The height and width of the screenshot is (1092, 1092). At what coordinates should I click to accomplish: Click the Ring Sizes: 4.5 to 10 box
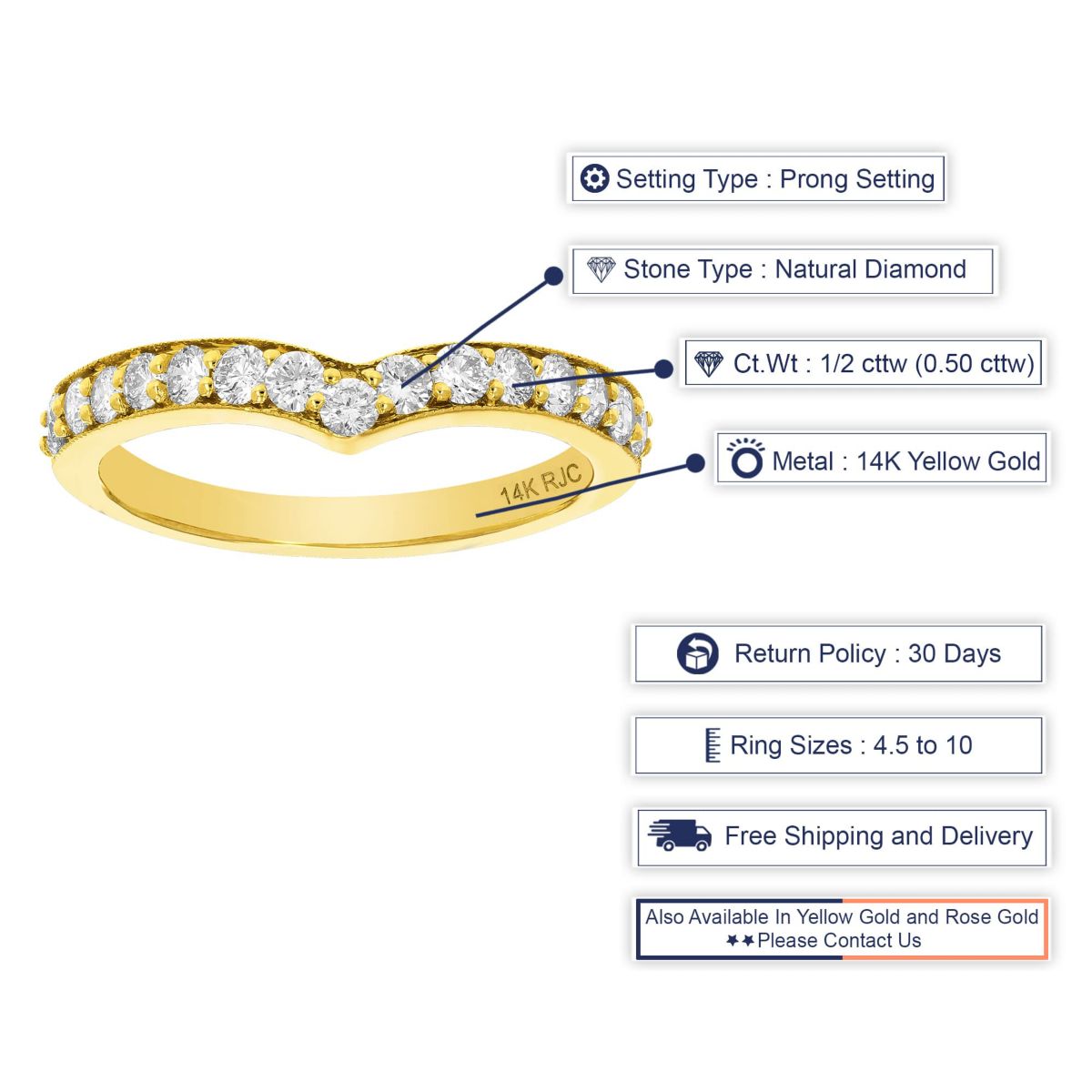[x=838, y=745]
